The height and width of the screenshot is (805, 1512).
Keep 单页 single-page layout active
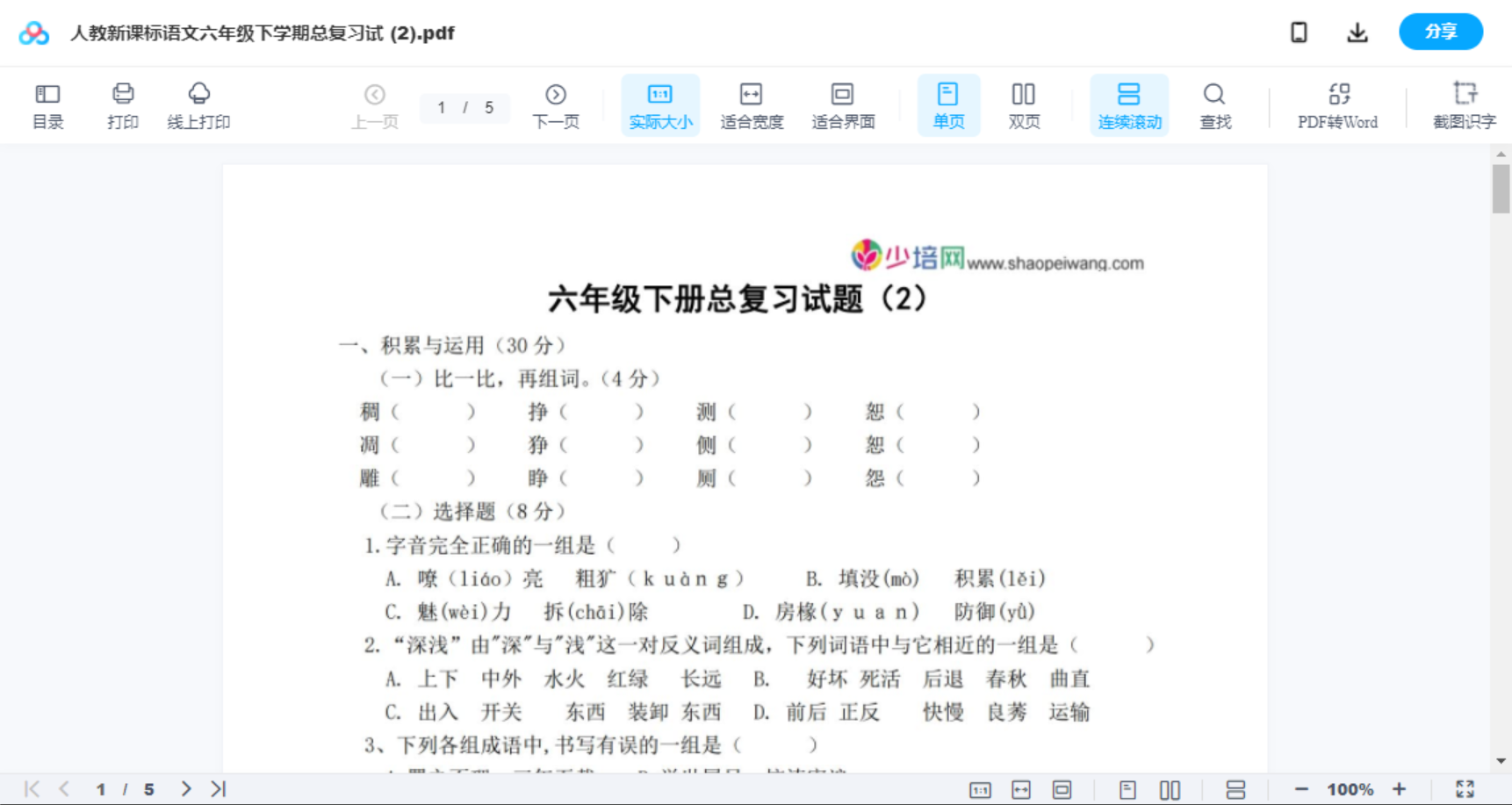[948, 104]
